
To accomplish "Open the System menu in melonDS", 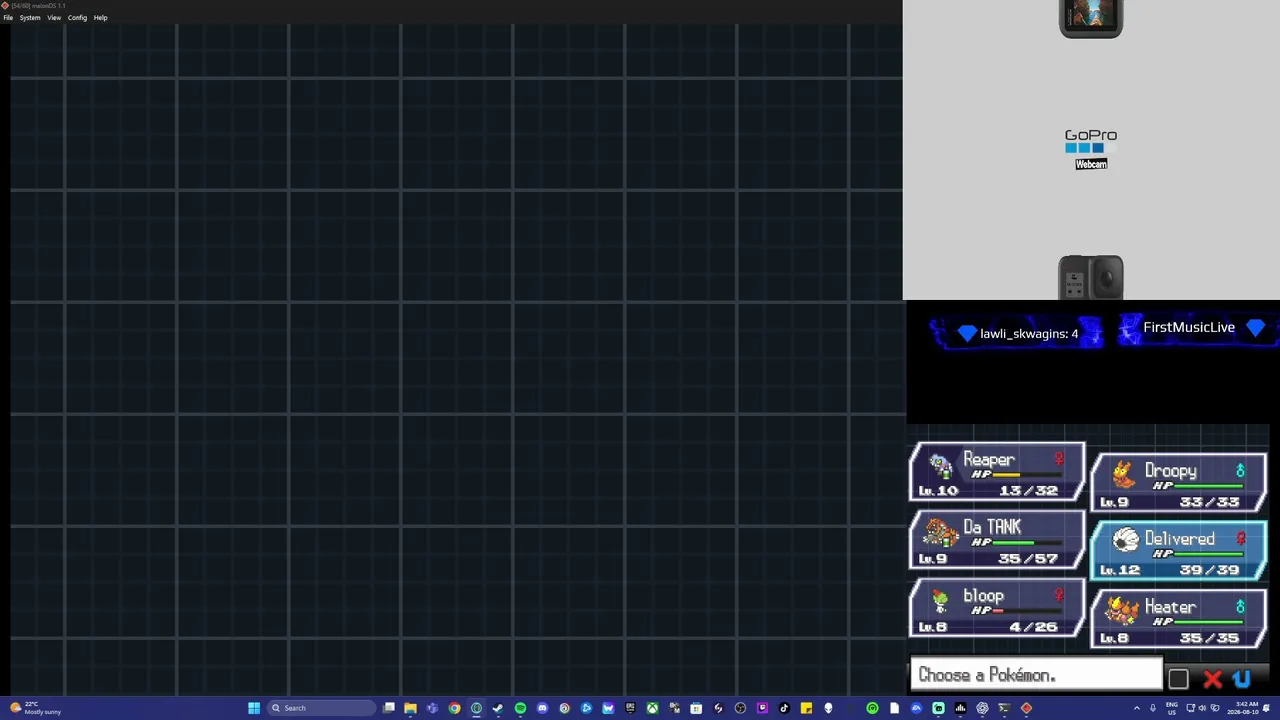I will (30, 18).
